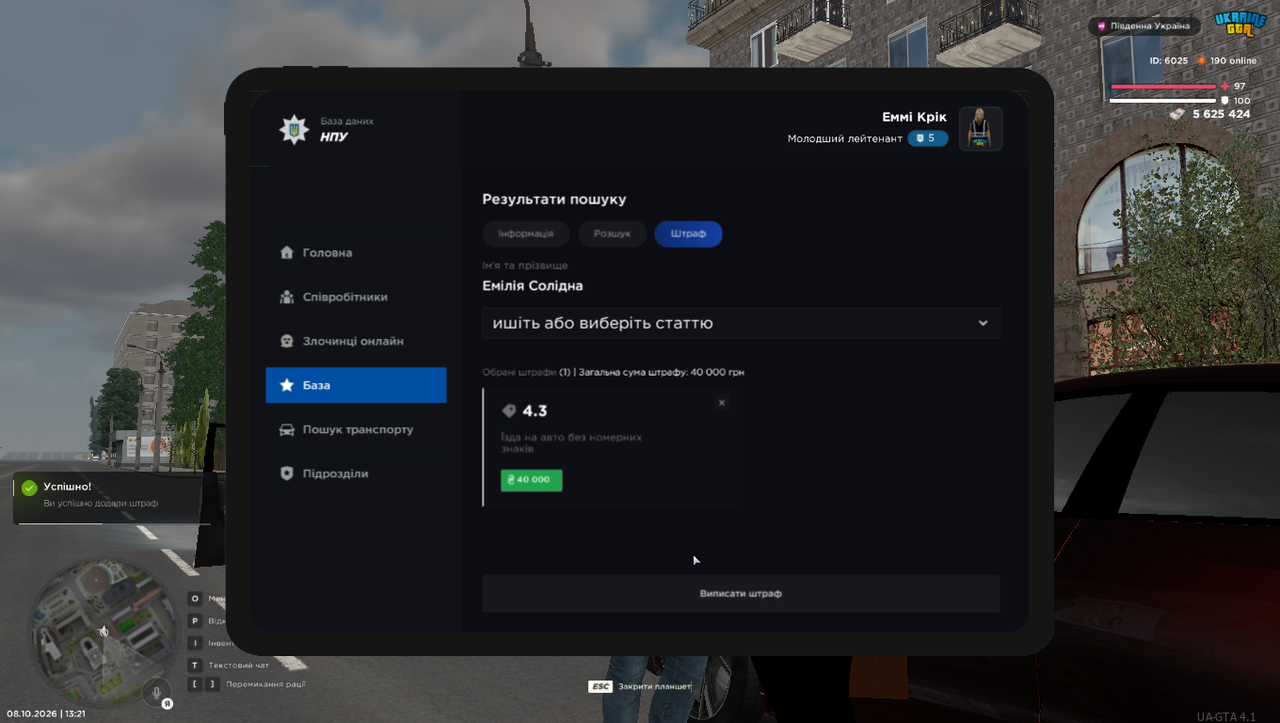1280x723 pixels.
Task: Click the Виписати штраф button
Action: pos(741,593)
